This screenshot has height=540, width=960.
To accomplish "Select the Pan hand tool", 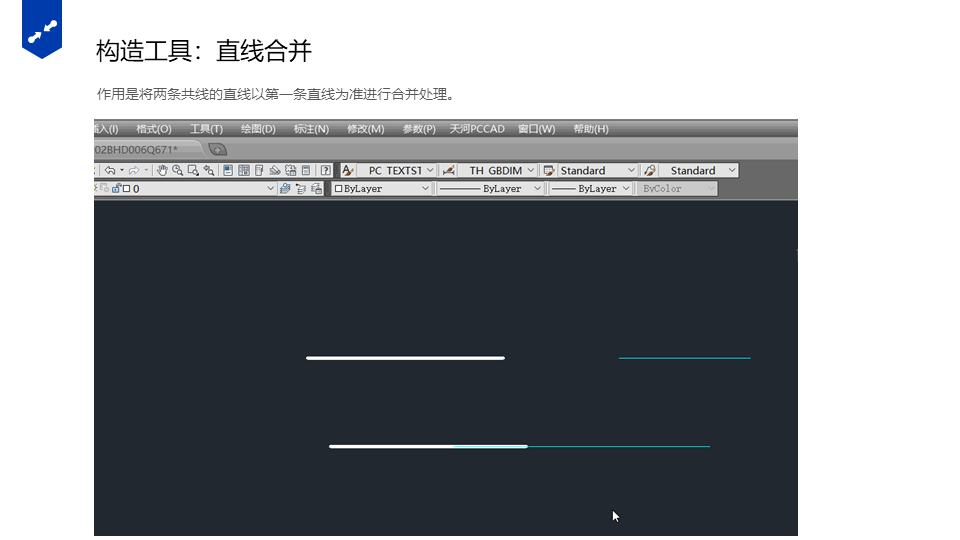I will pyautogui.click(x=162, y=170).
